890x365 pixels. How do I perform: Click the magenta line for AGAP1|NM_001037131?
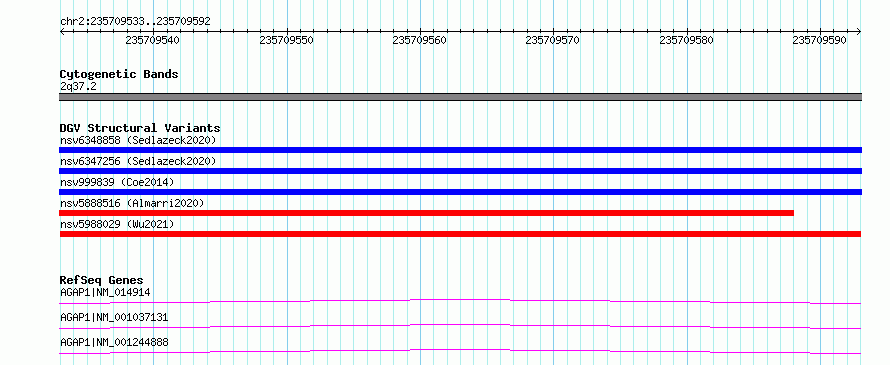point(460,326)
